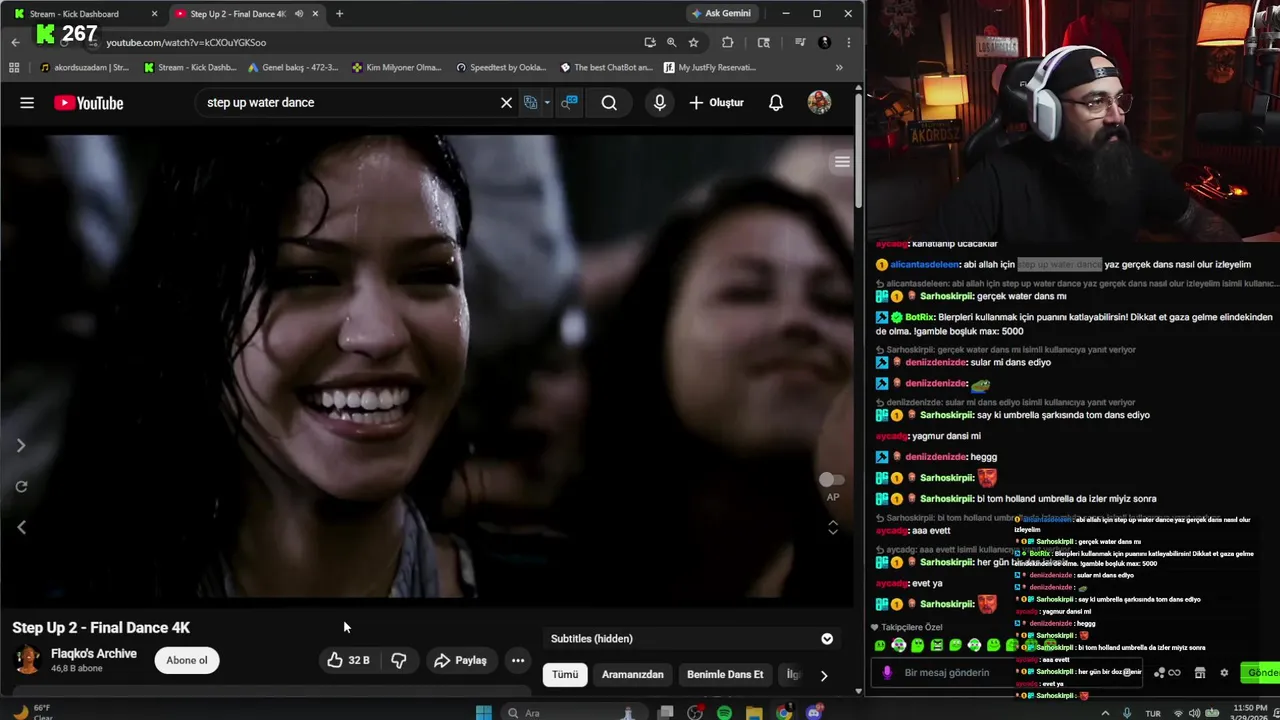Open the video more-actions three dots
This screenshot has height=720, width=1280.
(517, 660)
